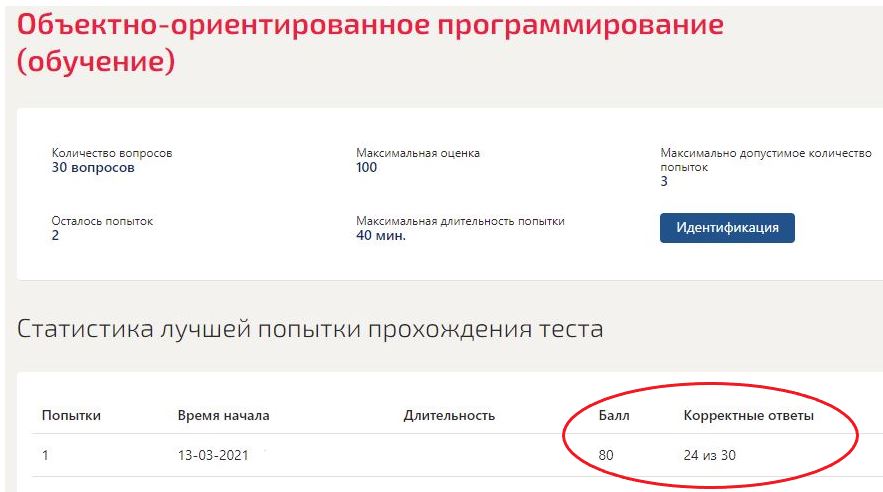Click the Корректные ответы column header
The image size is (883, 492).
tap(748, 415)
